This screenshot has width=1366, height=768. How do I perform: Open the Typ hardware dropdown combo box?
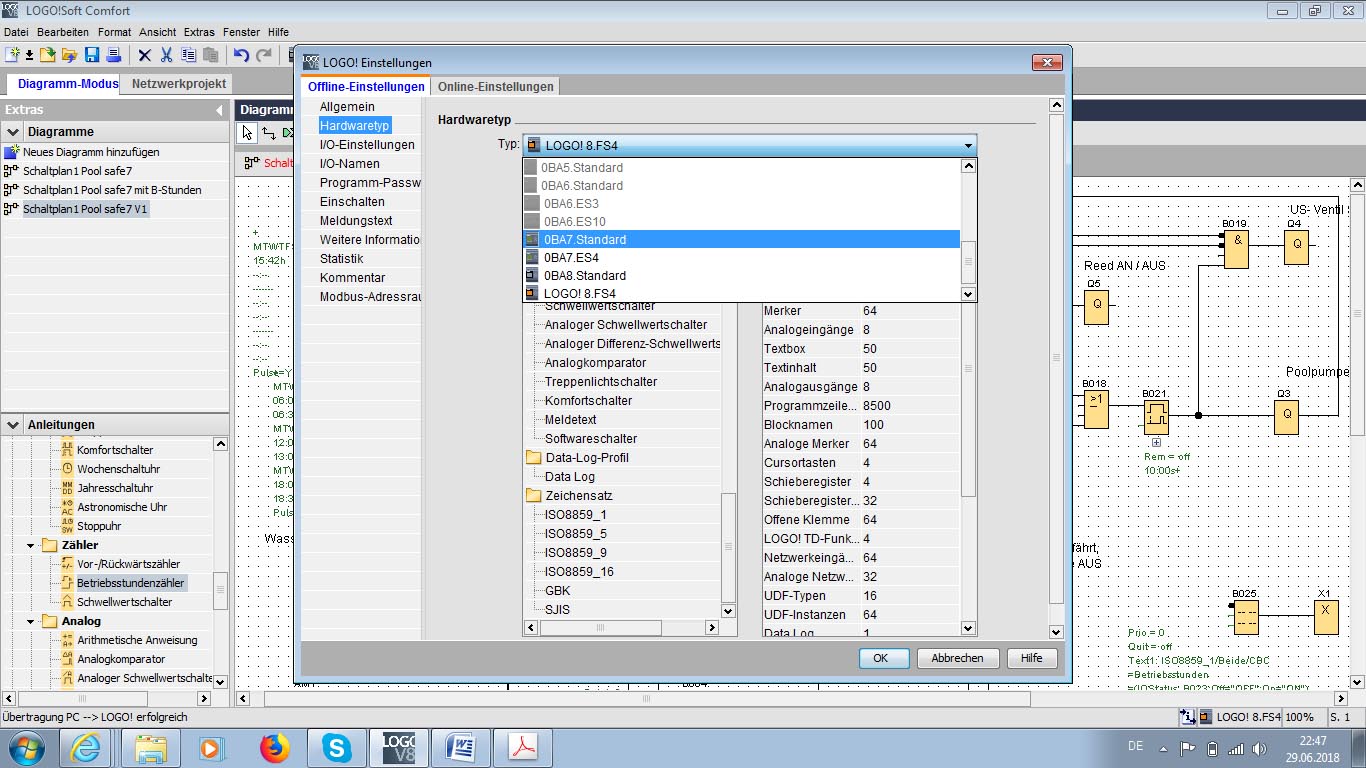tap(749, 145)
